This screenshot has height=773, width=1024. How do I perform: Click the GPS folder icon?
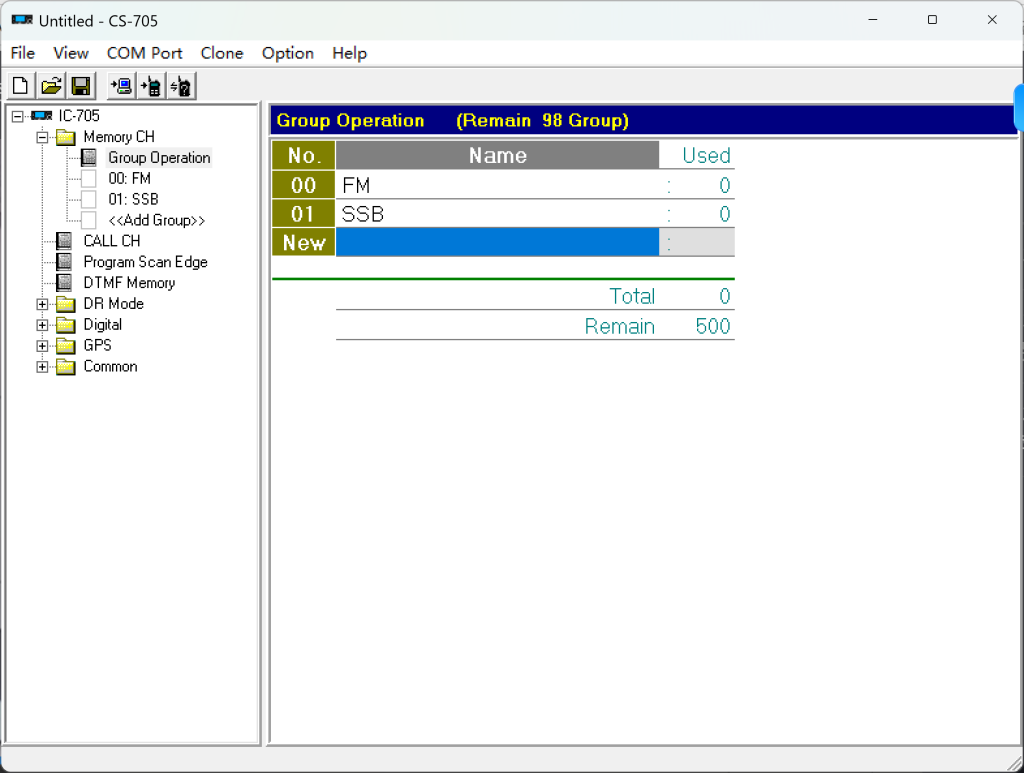point(65,346)
